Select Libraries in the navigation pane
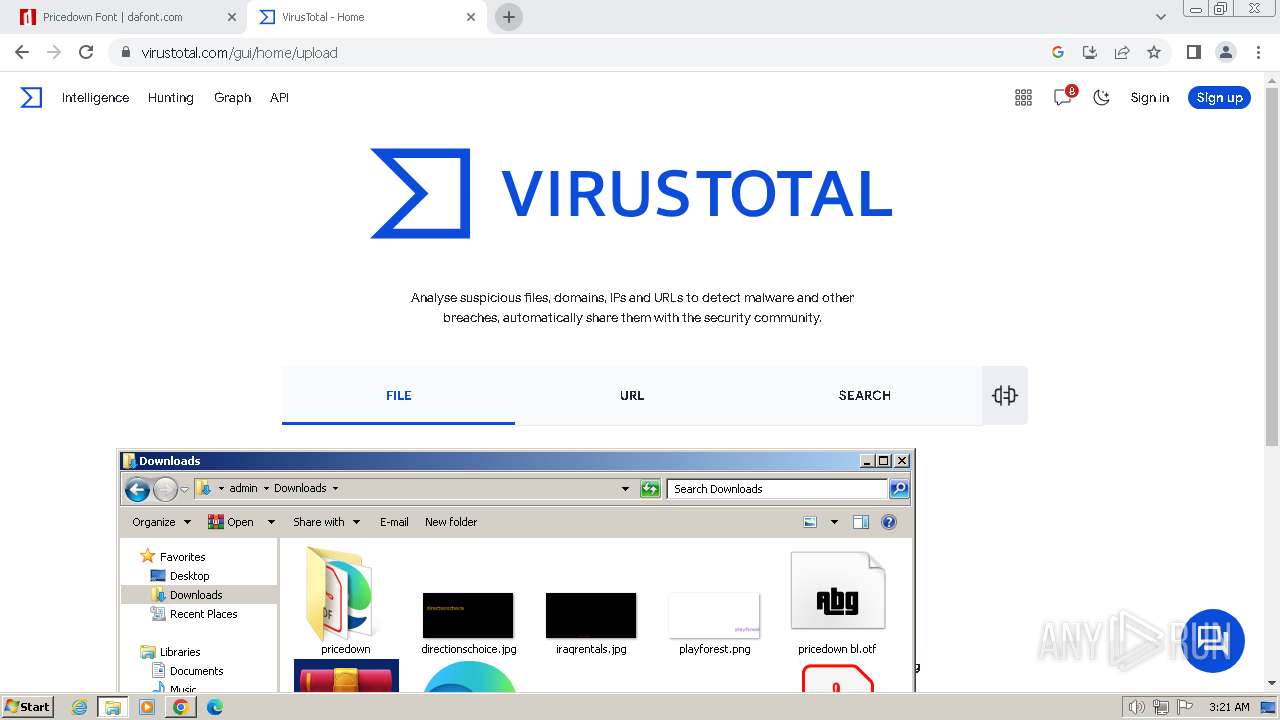 coord(180,652)
